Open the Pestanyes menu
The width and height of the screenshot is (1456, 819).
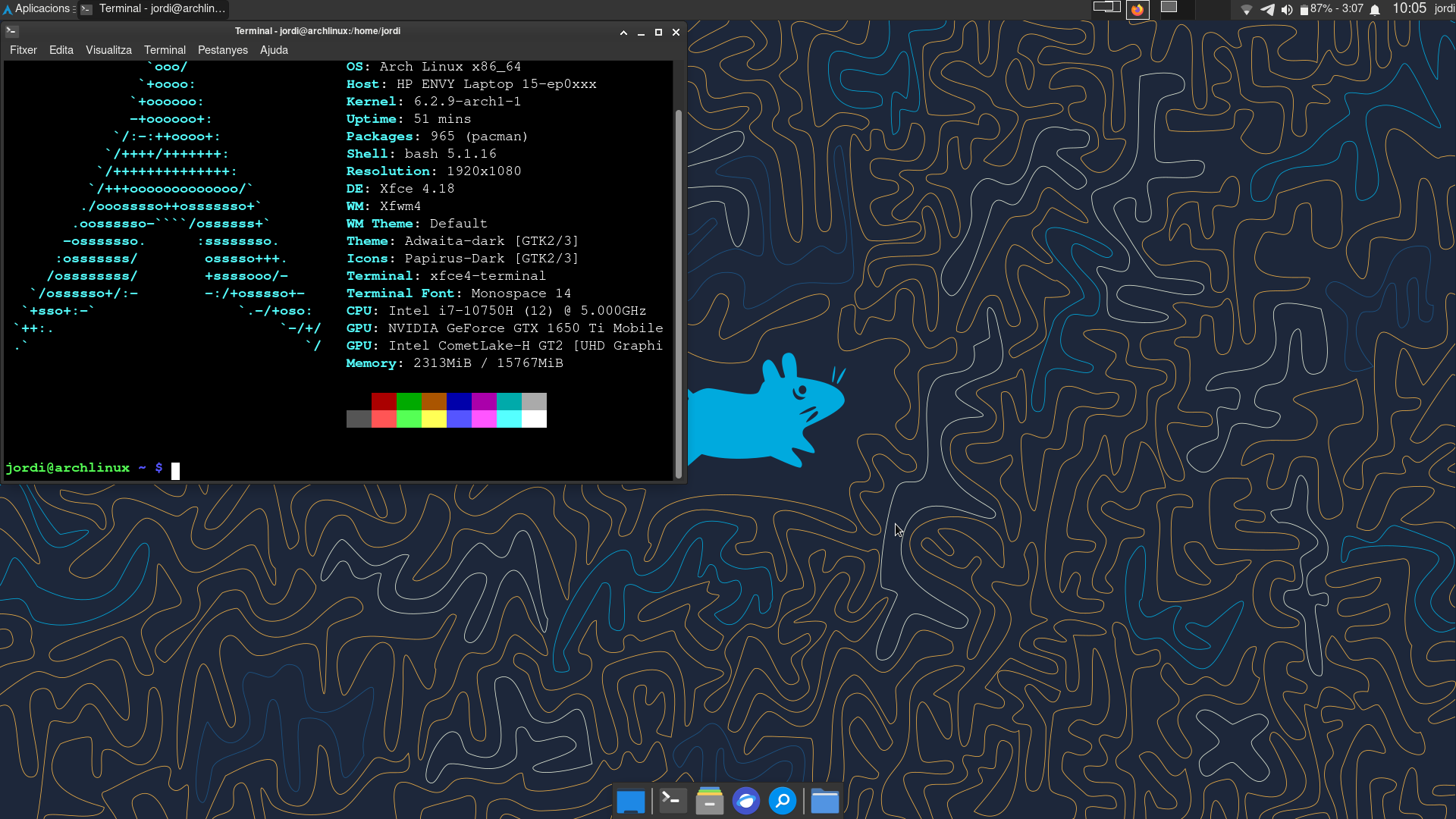tap(223, 50)
